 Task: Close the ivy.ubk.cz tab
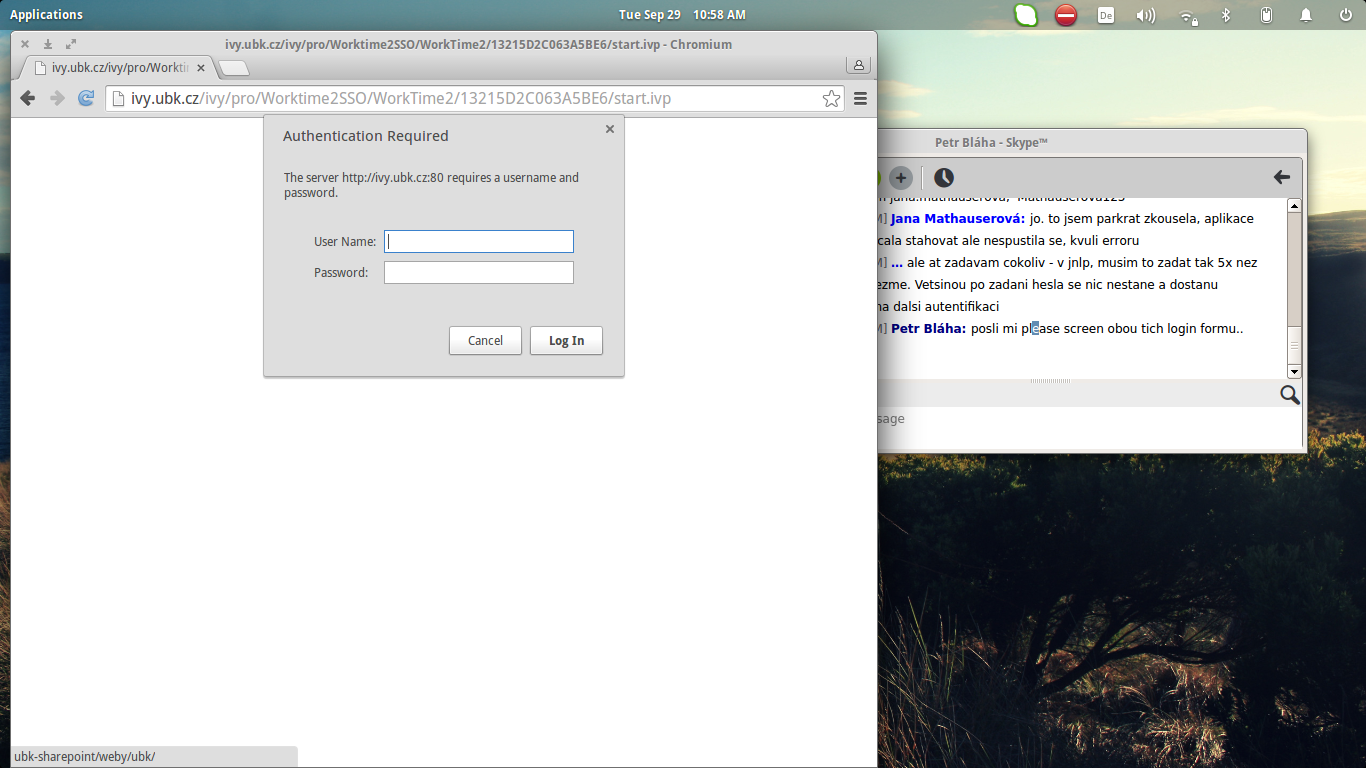tap(201, 68)
